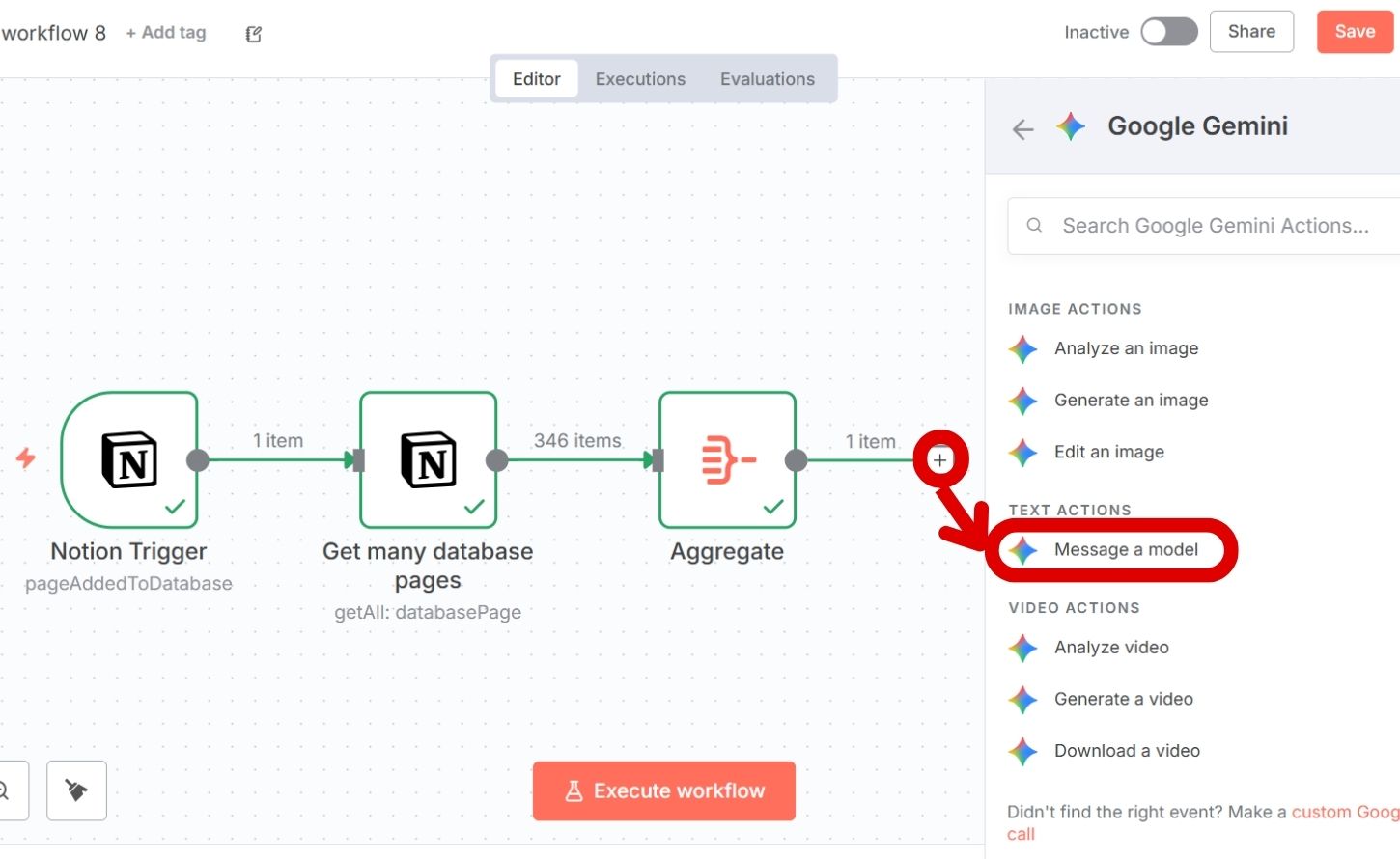Open the Share dialog
This screenshot has width=1400, height=859.
(x=1250, y=32)
